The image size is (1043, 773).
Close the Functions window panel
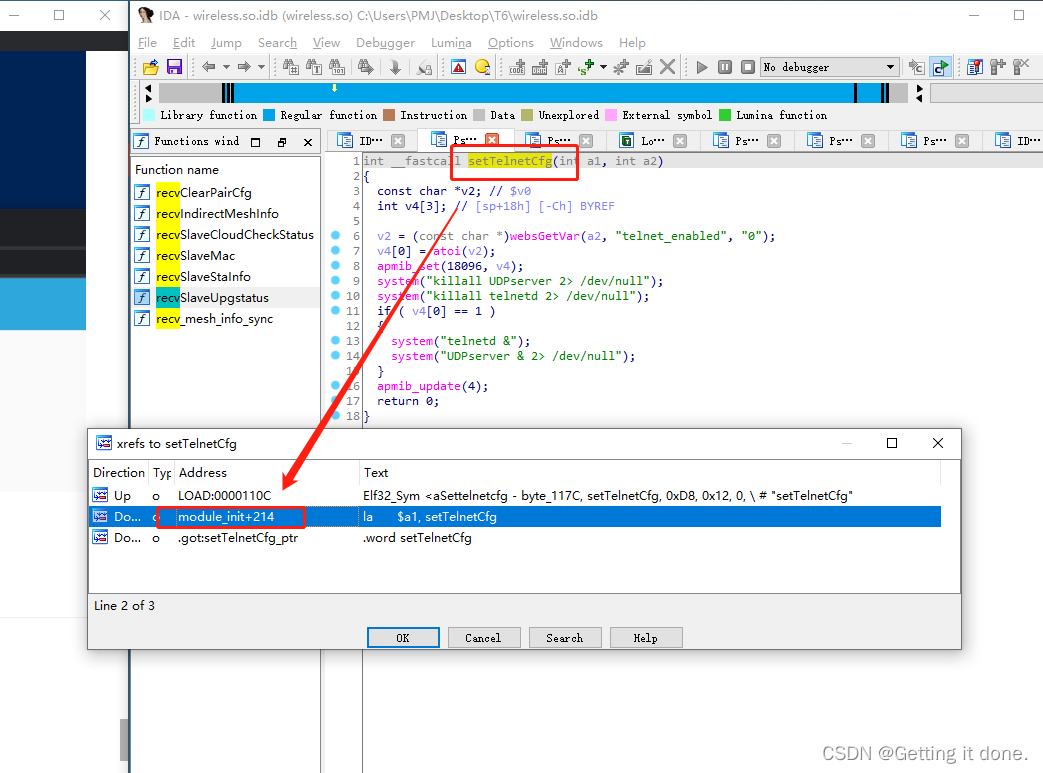(x=308, y=142)
